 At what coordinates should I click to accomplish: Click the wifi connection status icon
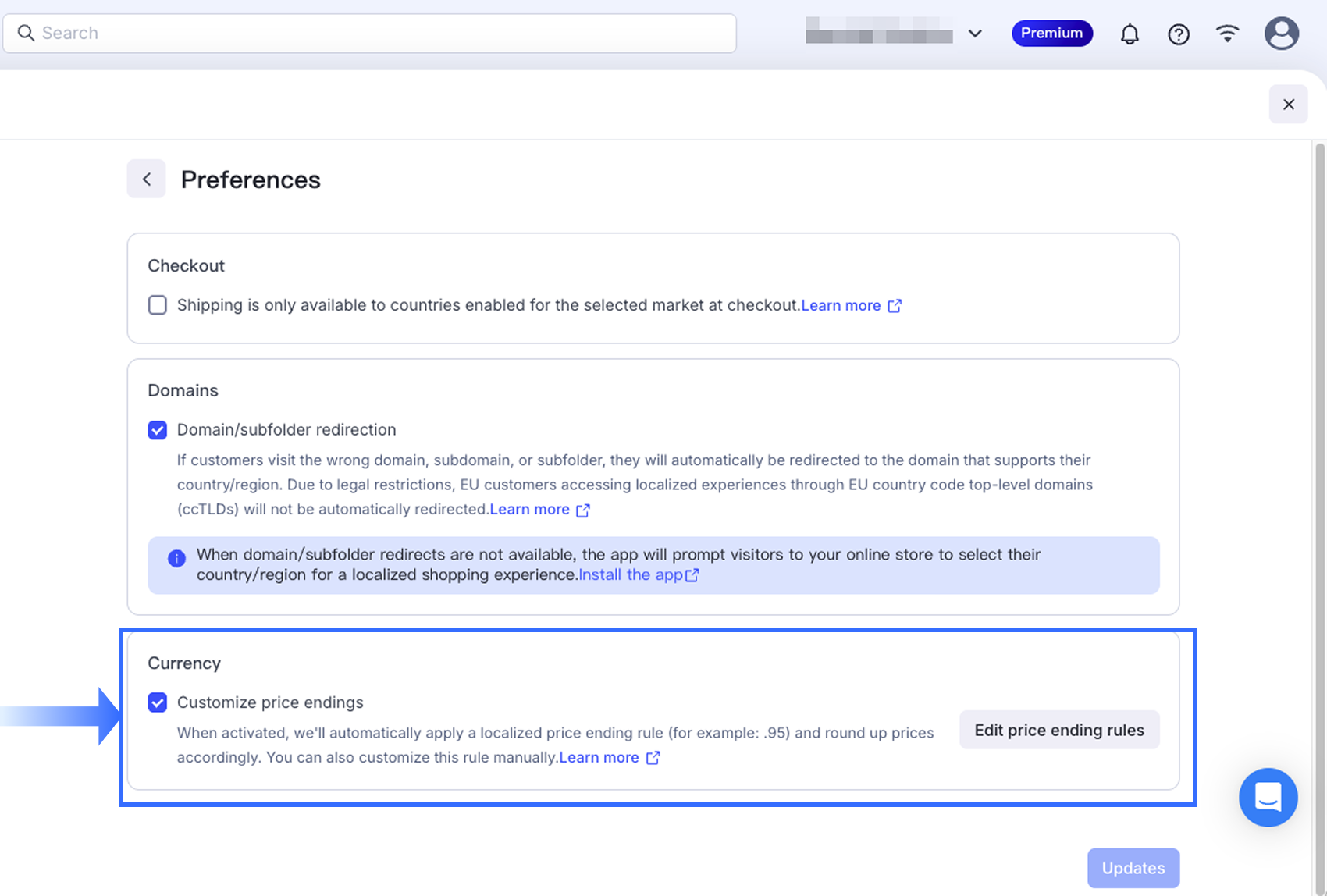1228,33
